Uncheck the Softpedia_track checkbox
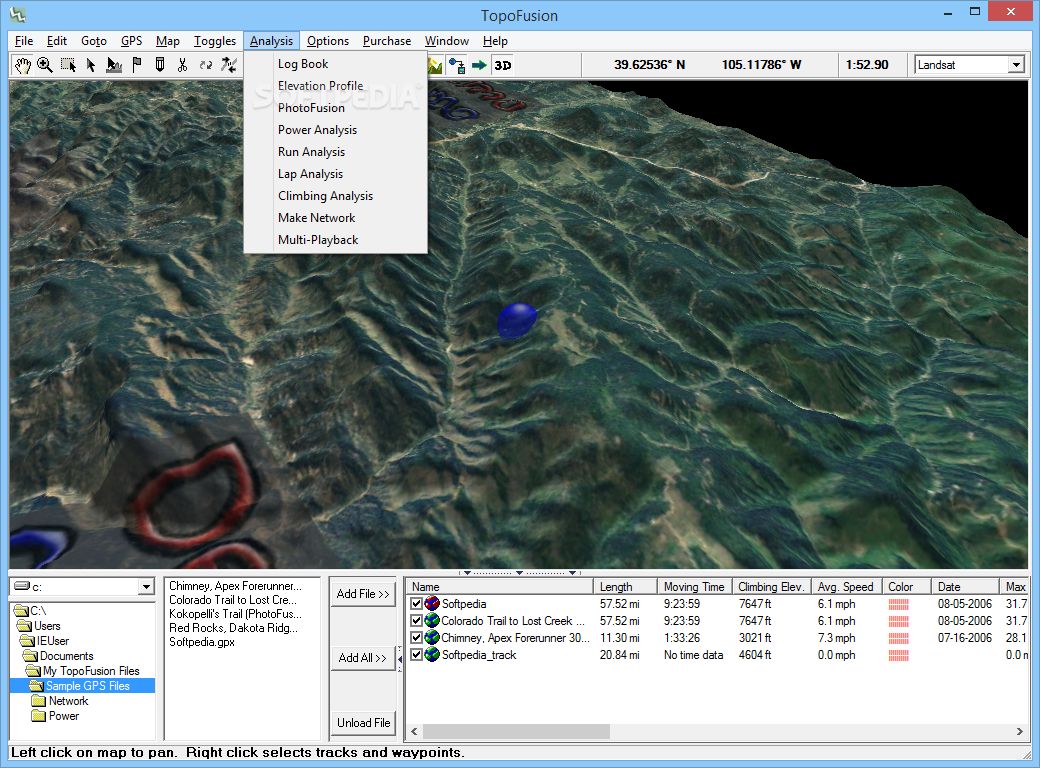Screen dimensions: 1040x768 [x=417, y=655]
